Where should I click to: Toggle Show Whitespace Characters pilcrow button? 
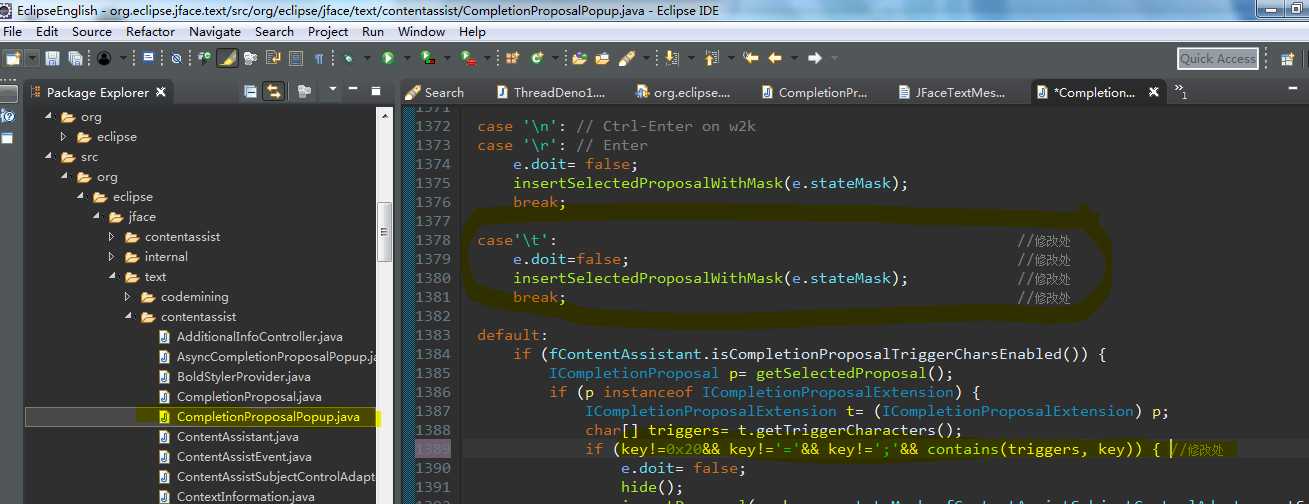(x=318, y=58)
